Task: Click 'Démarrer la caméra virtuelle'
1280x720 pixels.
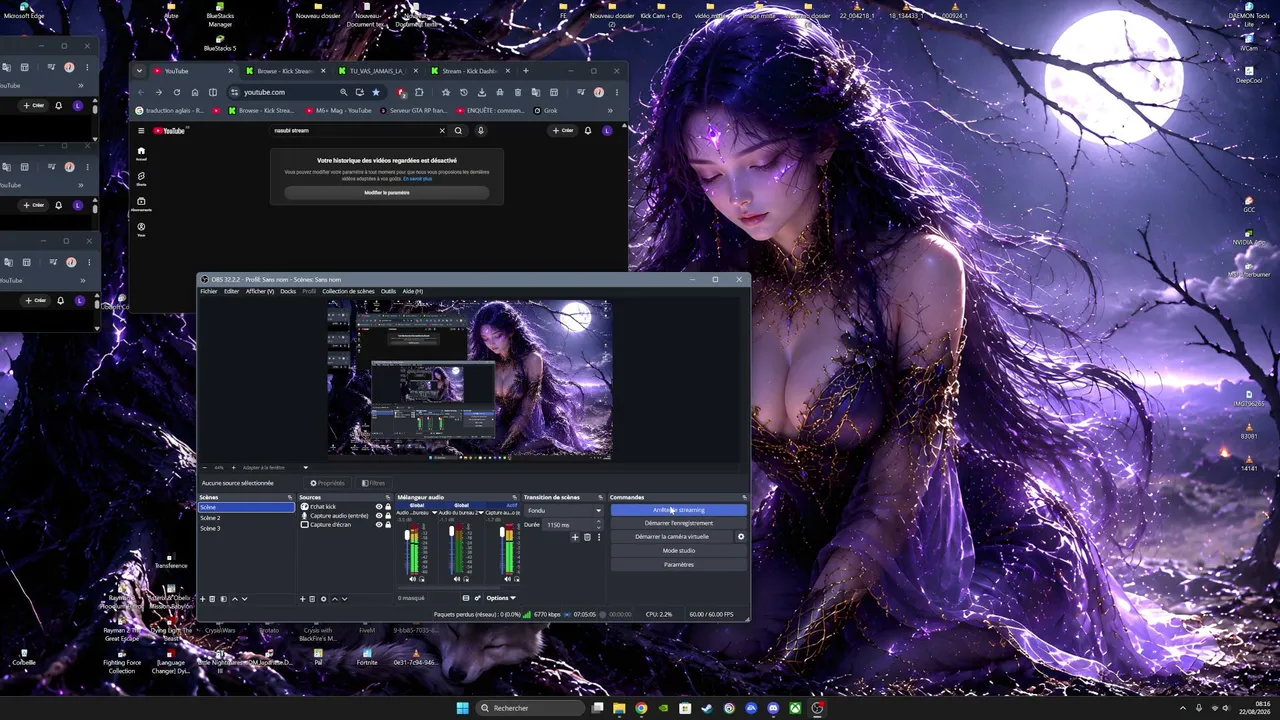Action: tap(672, 537)
